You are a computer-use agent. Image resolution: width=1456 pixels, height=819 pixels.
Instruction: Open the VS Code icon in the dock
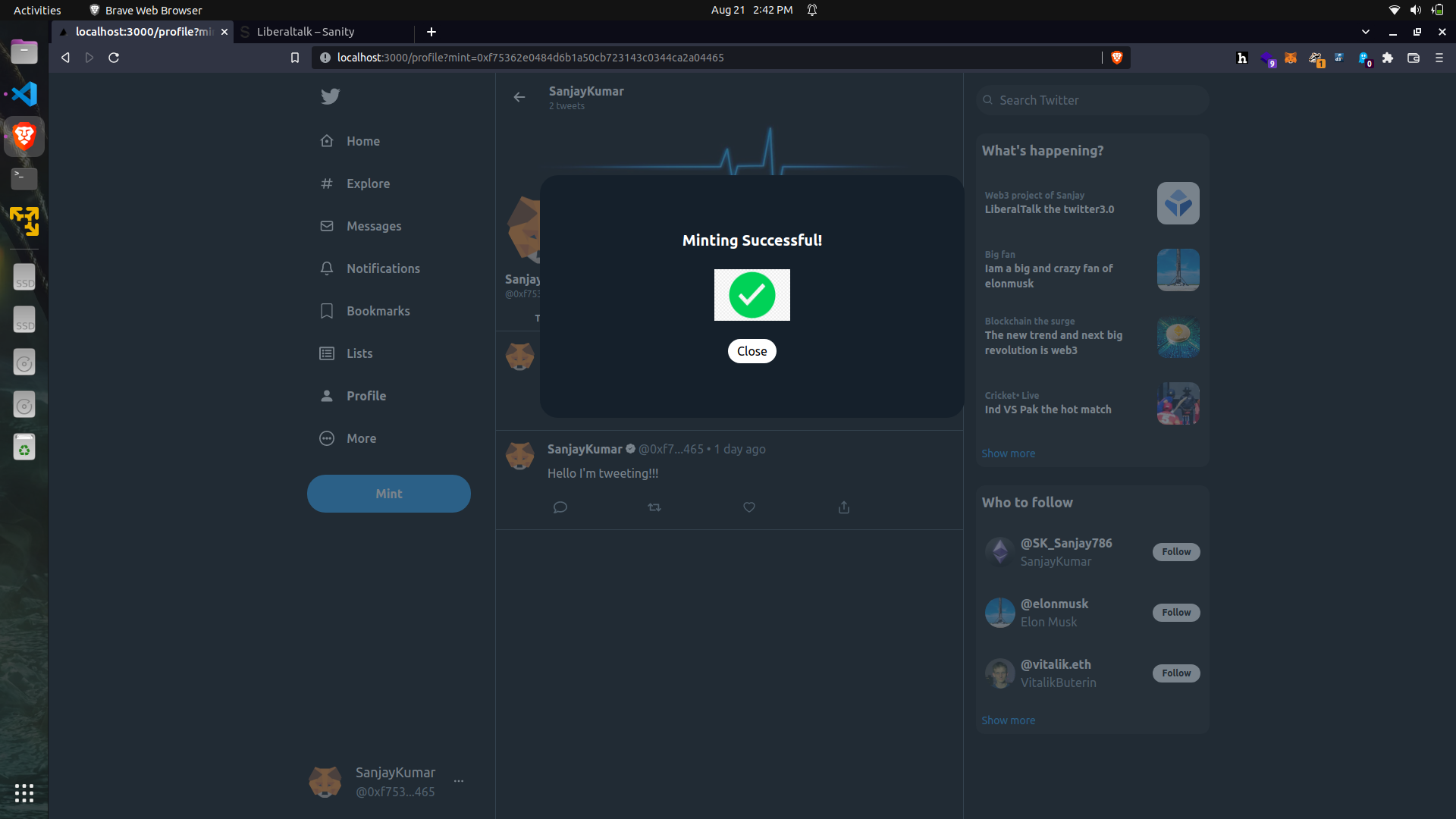[24, 94]
